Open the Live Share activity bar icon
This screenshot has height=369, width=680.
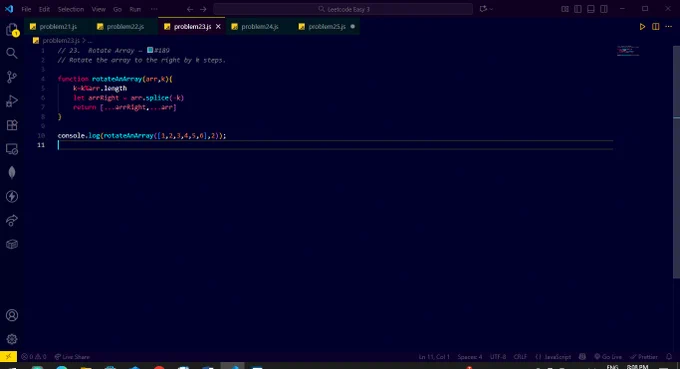coord(12,220)
